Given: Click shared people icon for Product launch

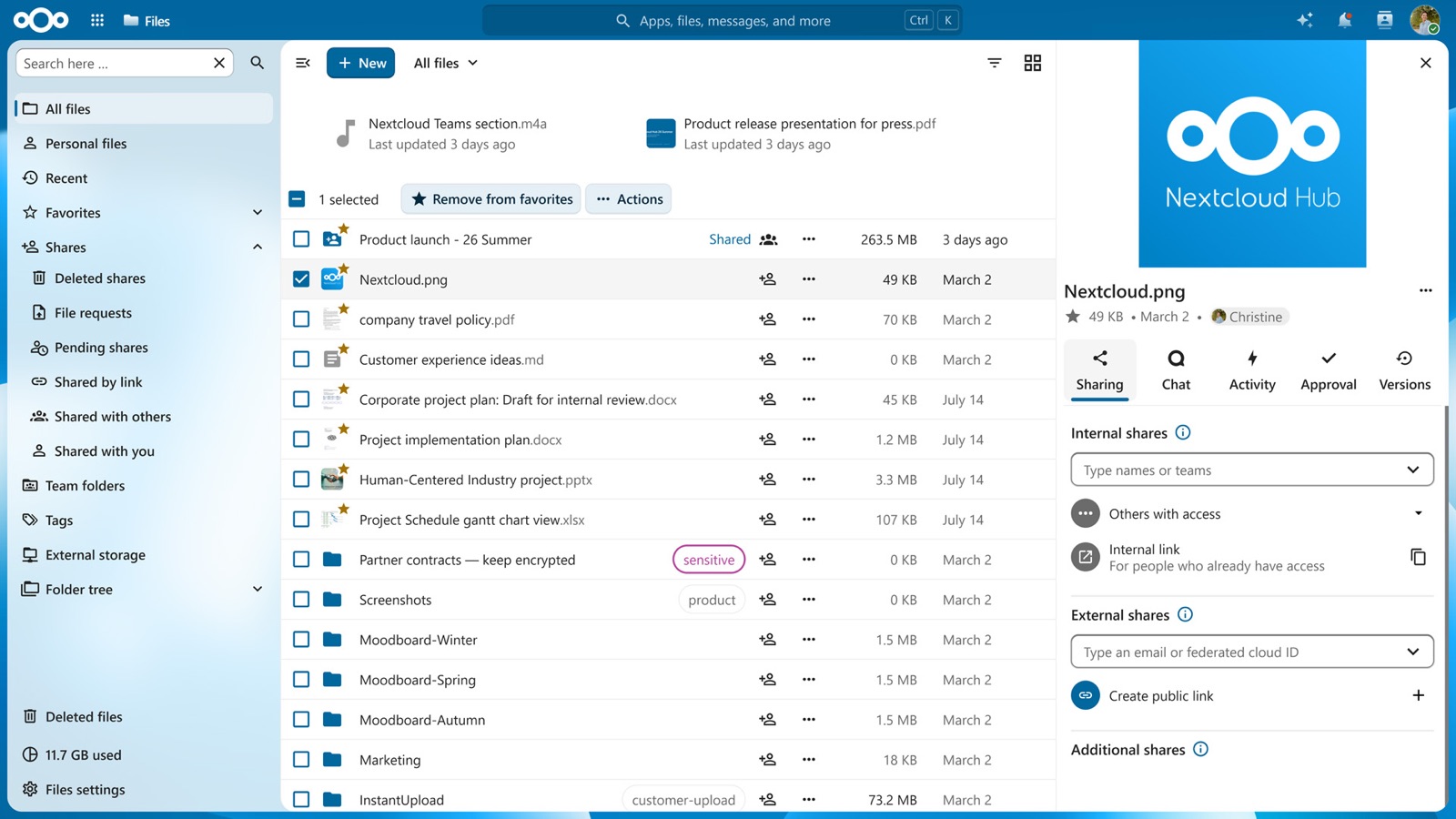Looking at the screenshot, I should [769, 239].
